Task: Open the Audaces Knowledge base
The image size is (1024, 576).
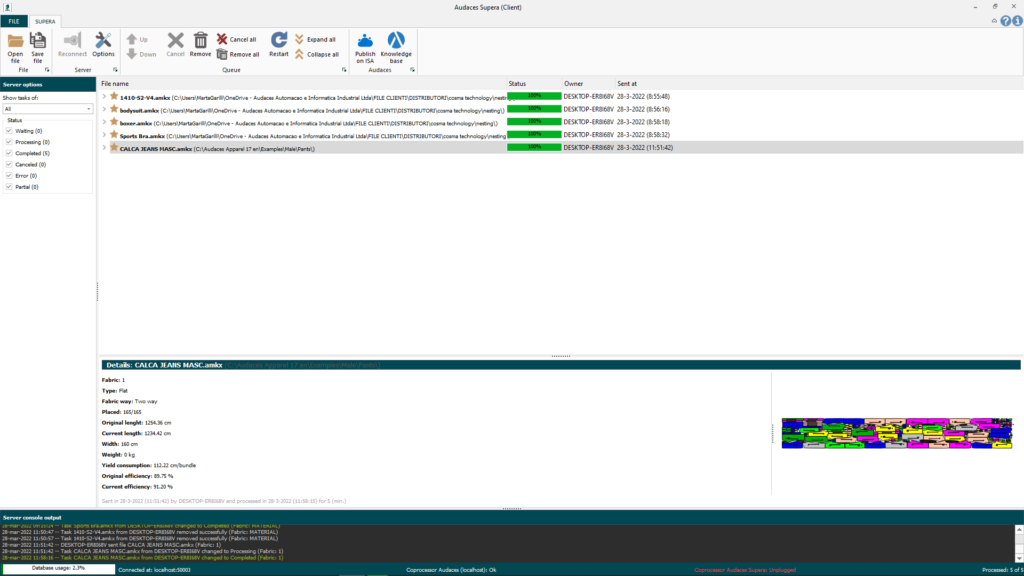Action: 396,48
